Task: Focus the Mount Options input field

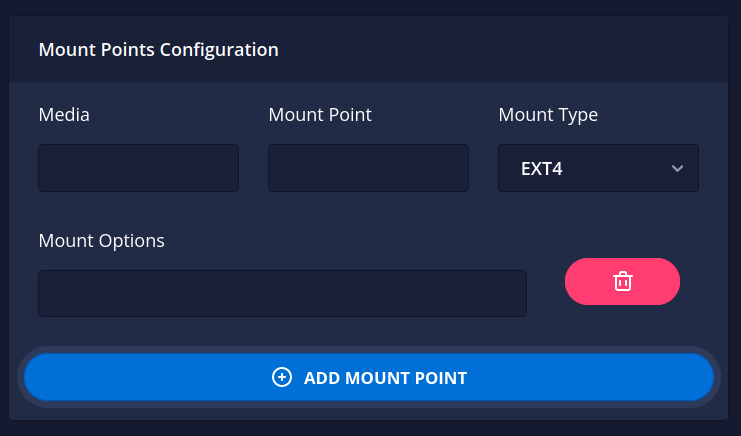Action: click(x=282, y=293)
